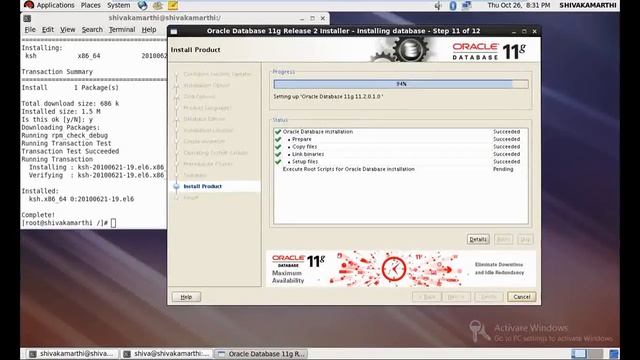Select the Configure Security Updates step
This screenshot has height=360, width=640.
pos(217,74)
